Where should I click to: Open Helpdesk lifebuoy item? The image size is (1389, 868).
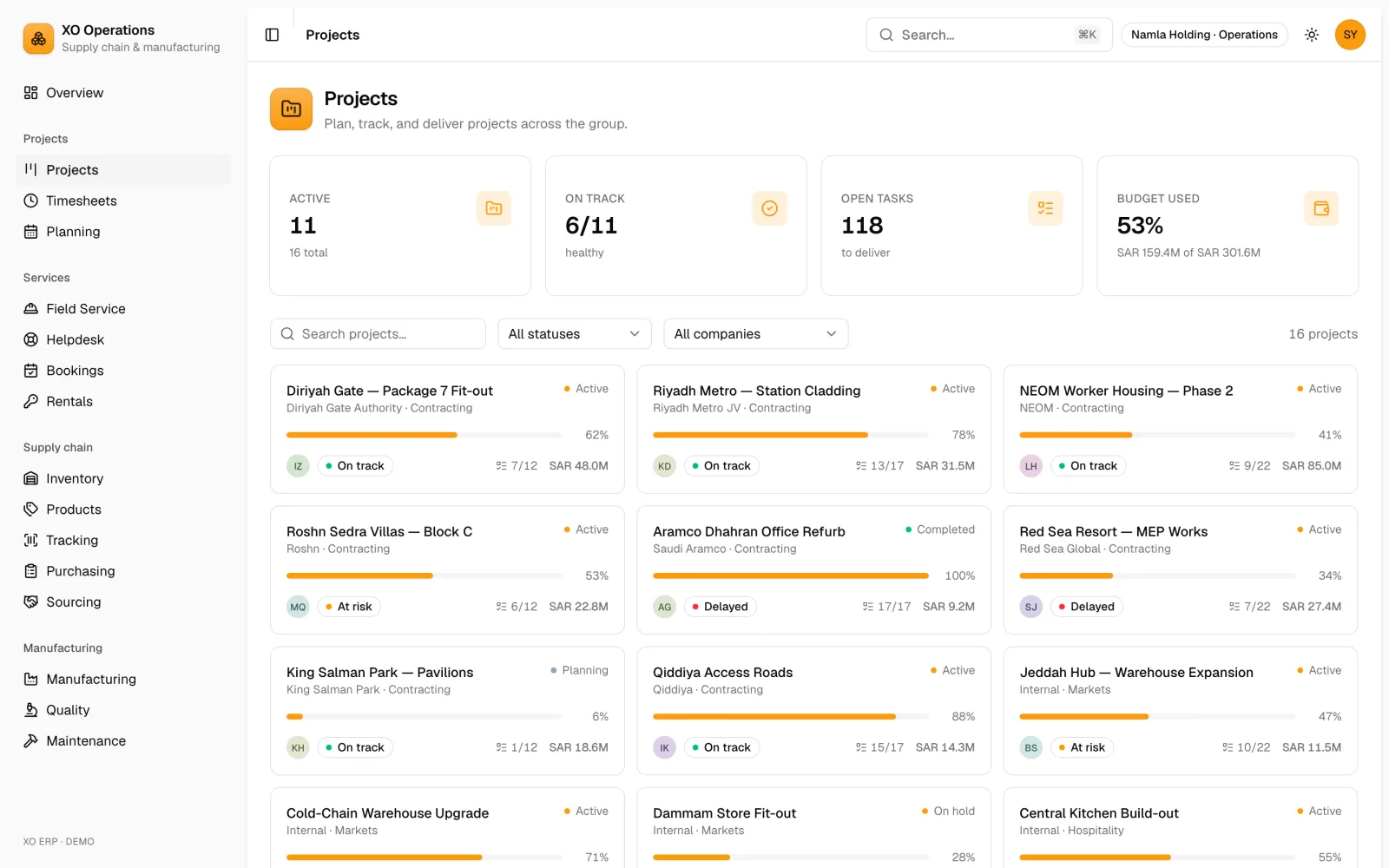click(124, 339)
